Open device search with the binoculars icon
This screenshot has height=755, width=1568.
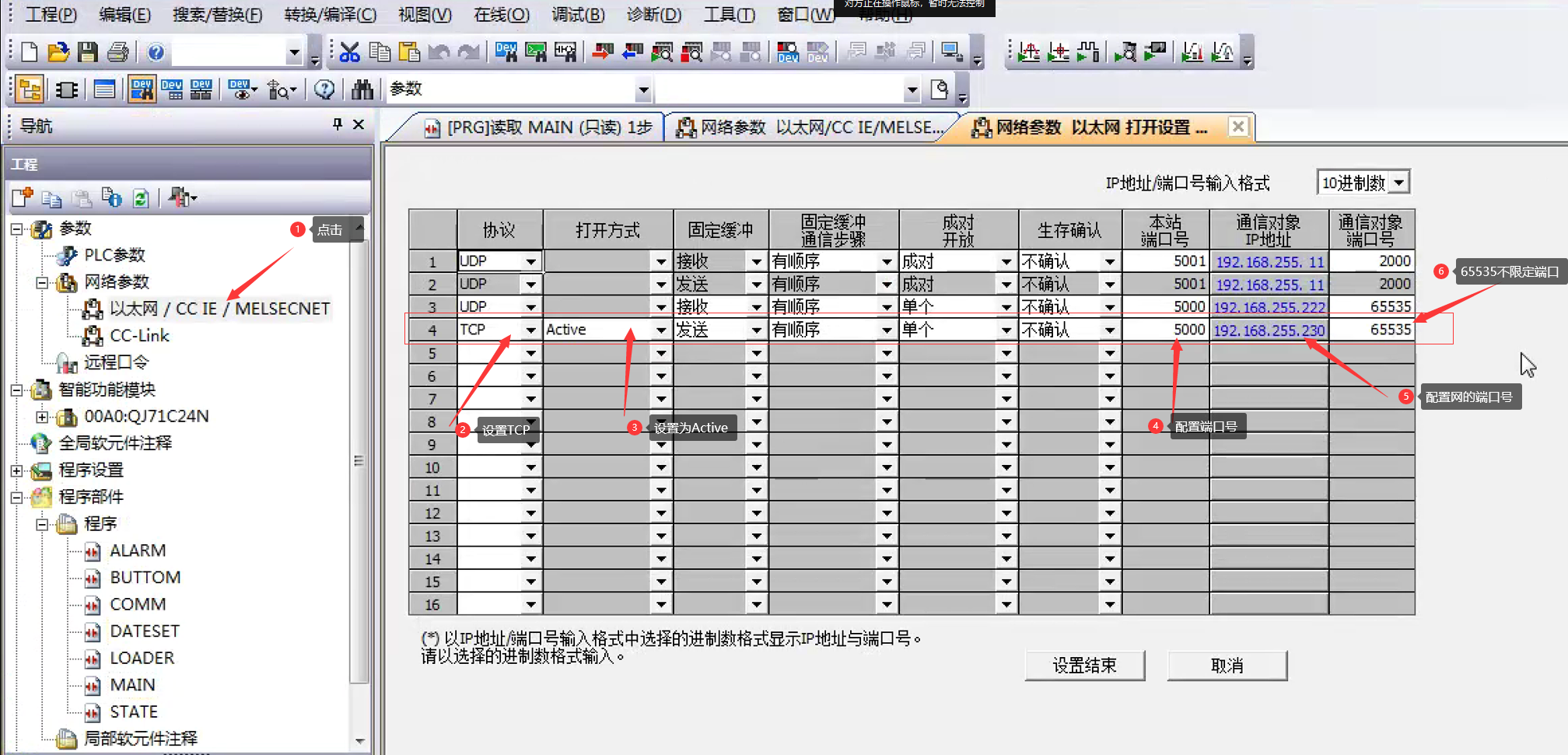[362, 89]
